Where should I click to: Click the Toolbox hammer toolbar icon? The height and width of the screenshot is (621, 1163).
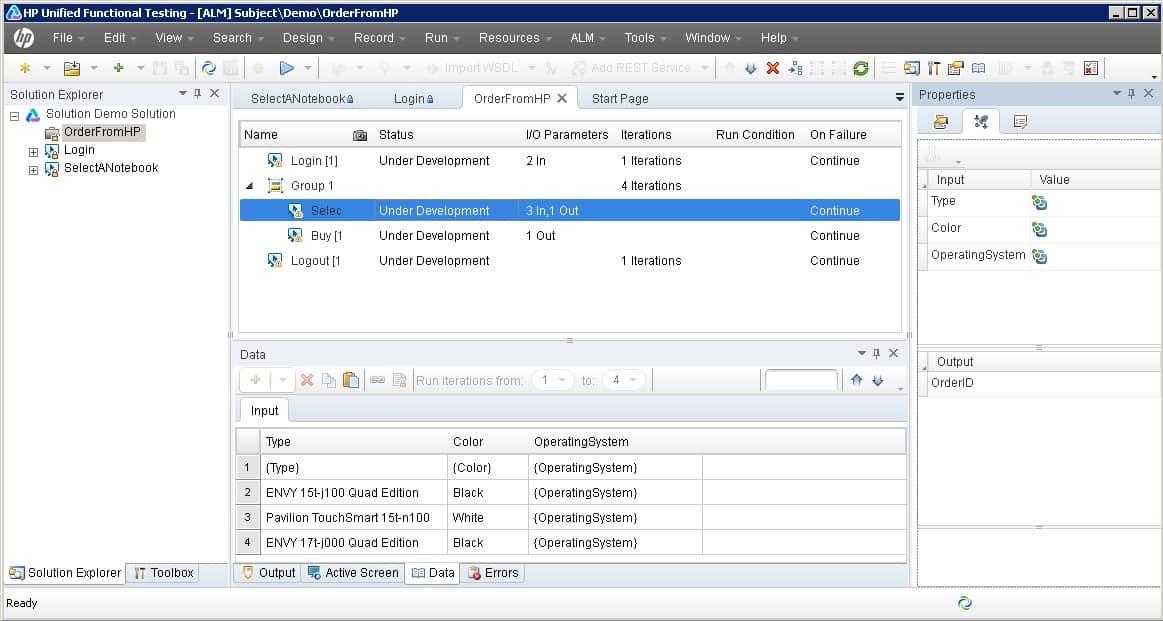[934, 68]
